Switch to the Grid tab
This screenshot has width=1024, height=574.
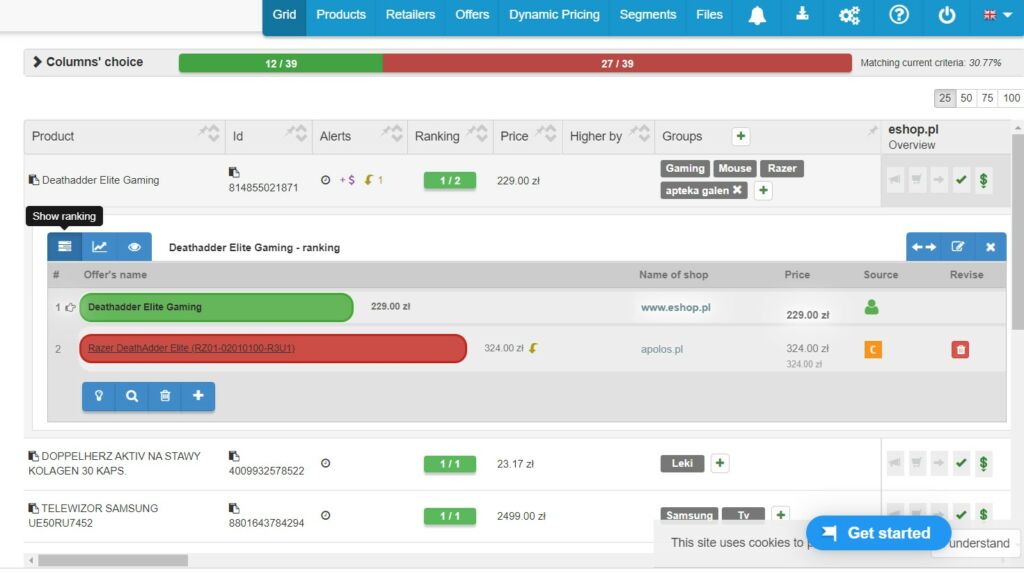pos(284,14)
